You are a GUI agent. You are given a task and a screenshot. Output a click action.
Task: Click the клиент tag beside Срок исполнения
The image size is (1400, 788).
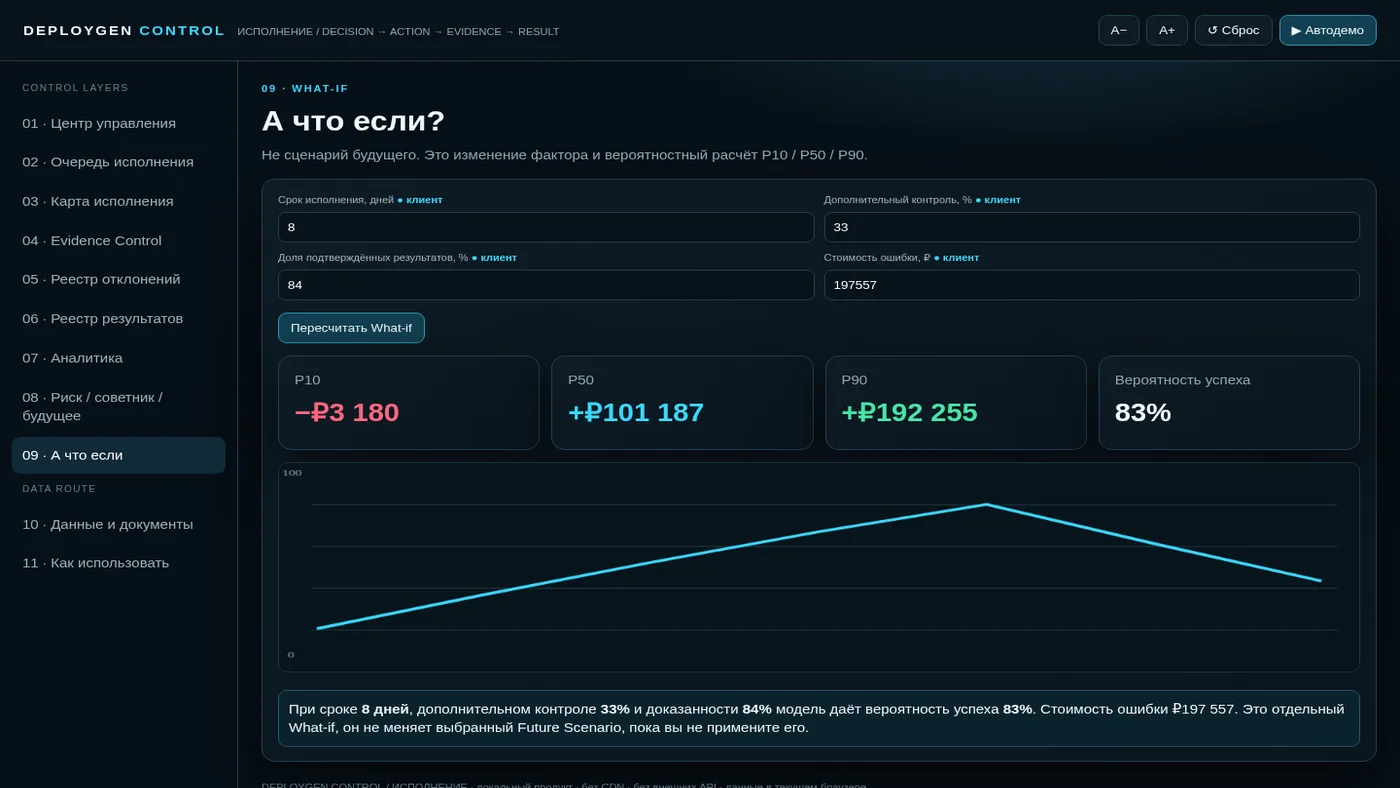click(420, 200)
